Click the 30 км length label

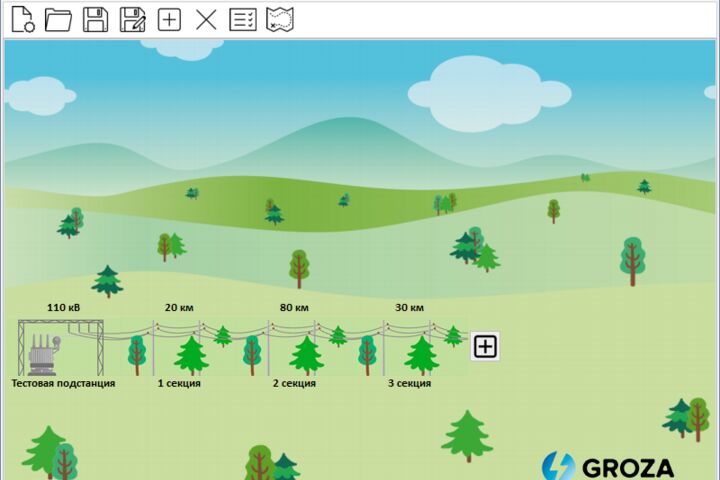tap(410, 307)
